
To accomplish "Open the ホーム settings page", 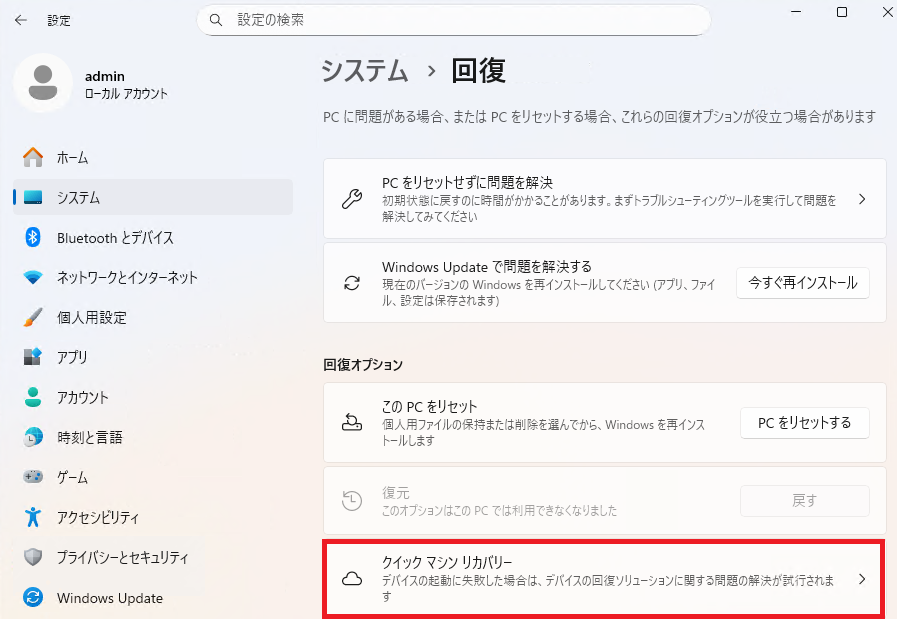I will tap(153, 157).
